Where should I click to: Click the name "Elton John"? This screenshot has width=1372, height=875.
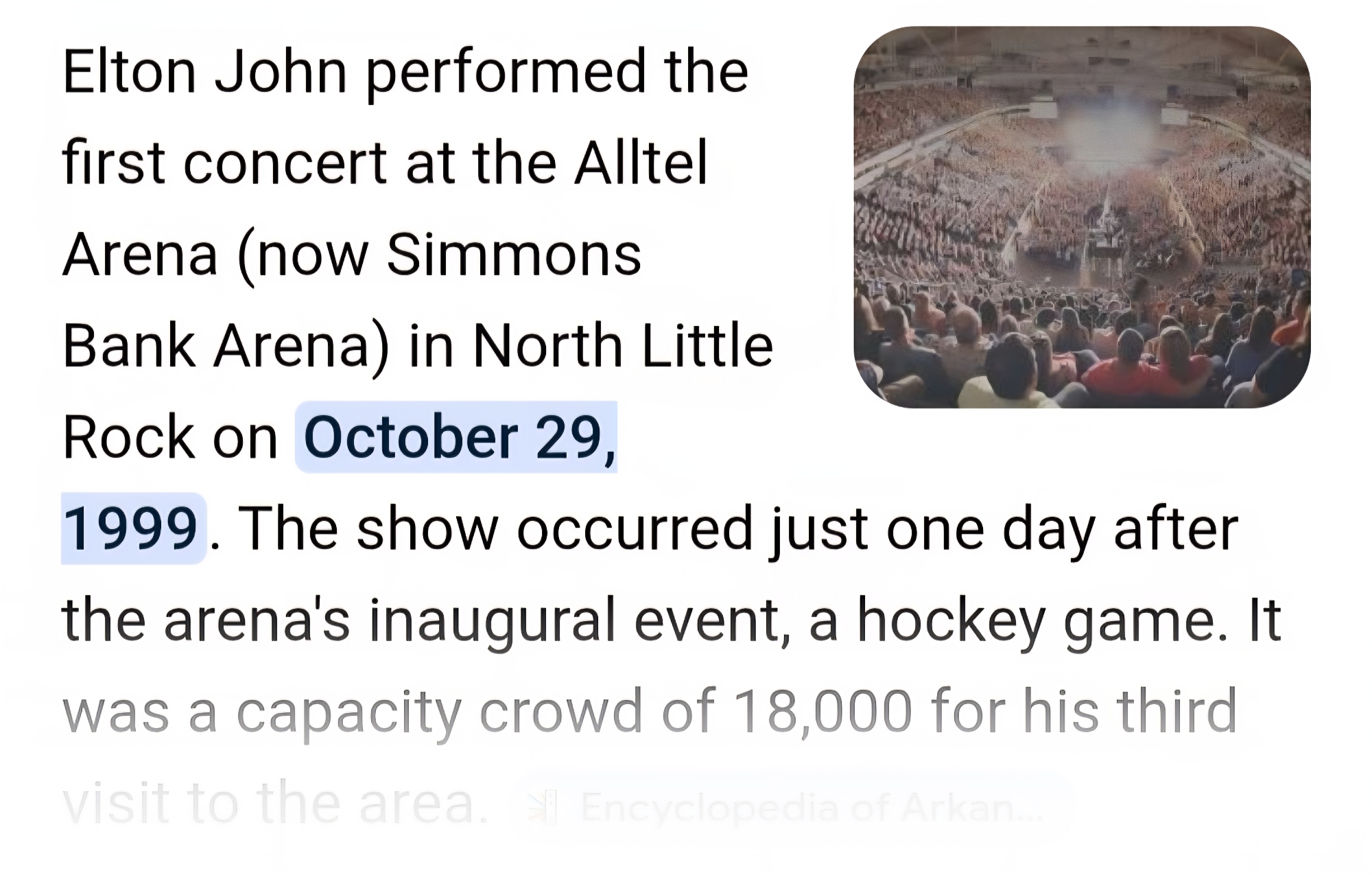click(x=204, y=71)
